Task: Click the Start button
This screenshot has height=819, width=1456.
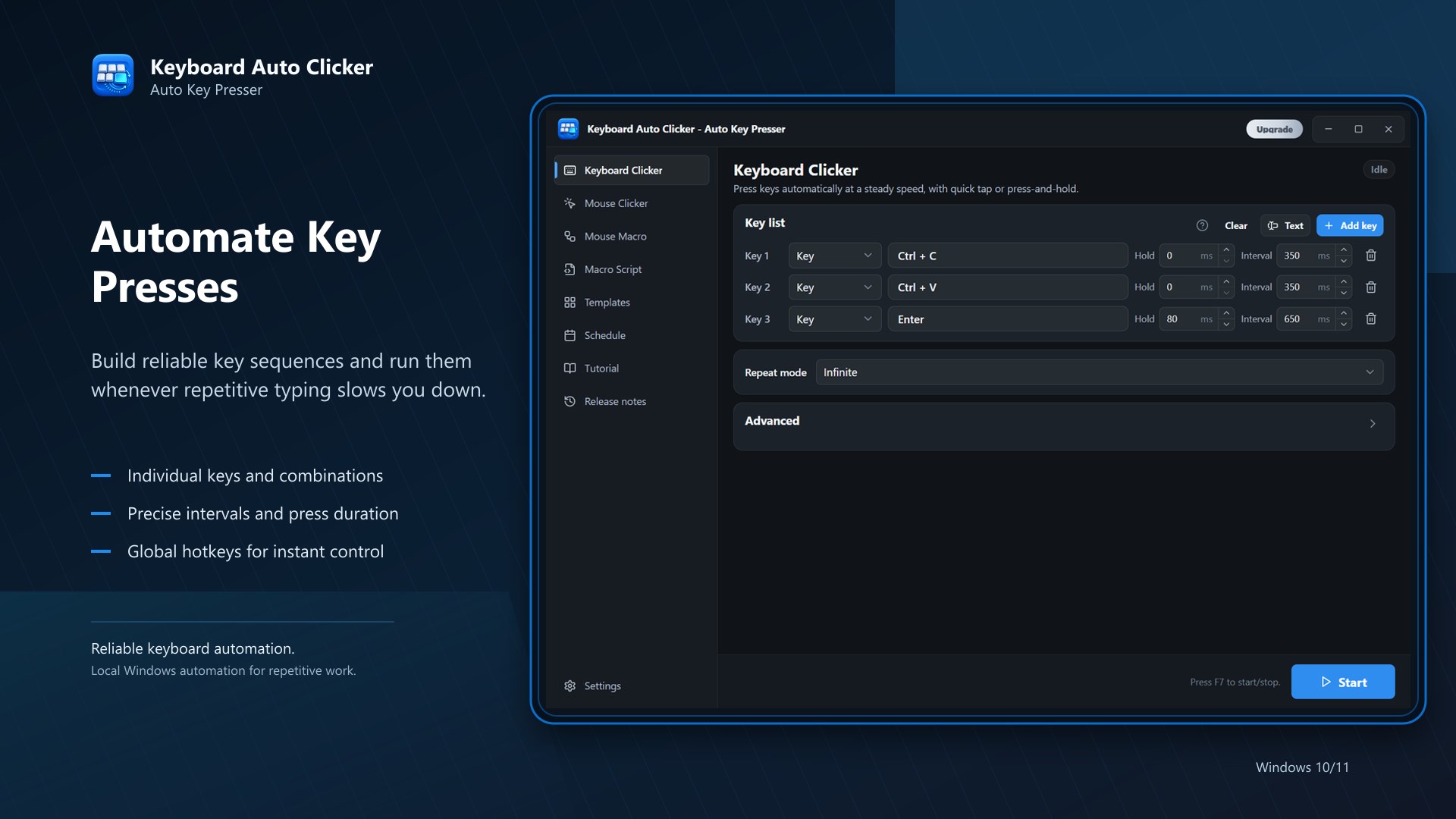Action: (x=1343, y=682)
